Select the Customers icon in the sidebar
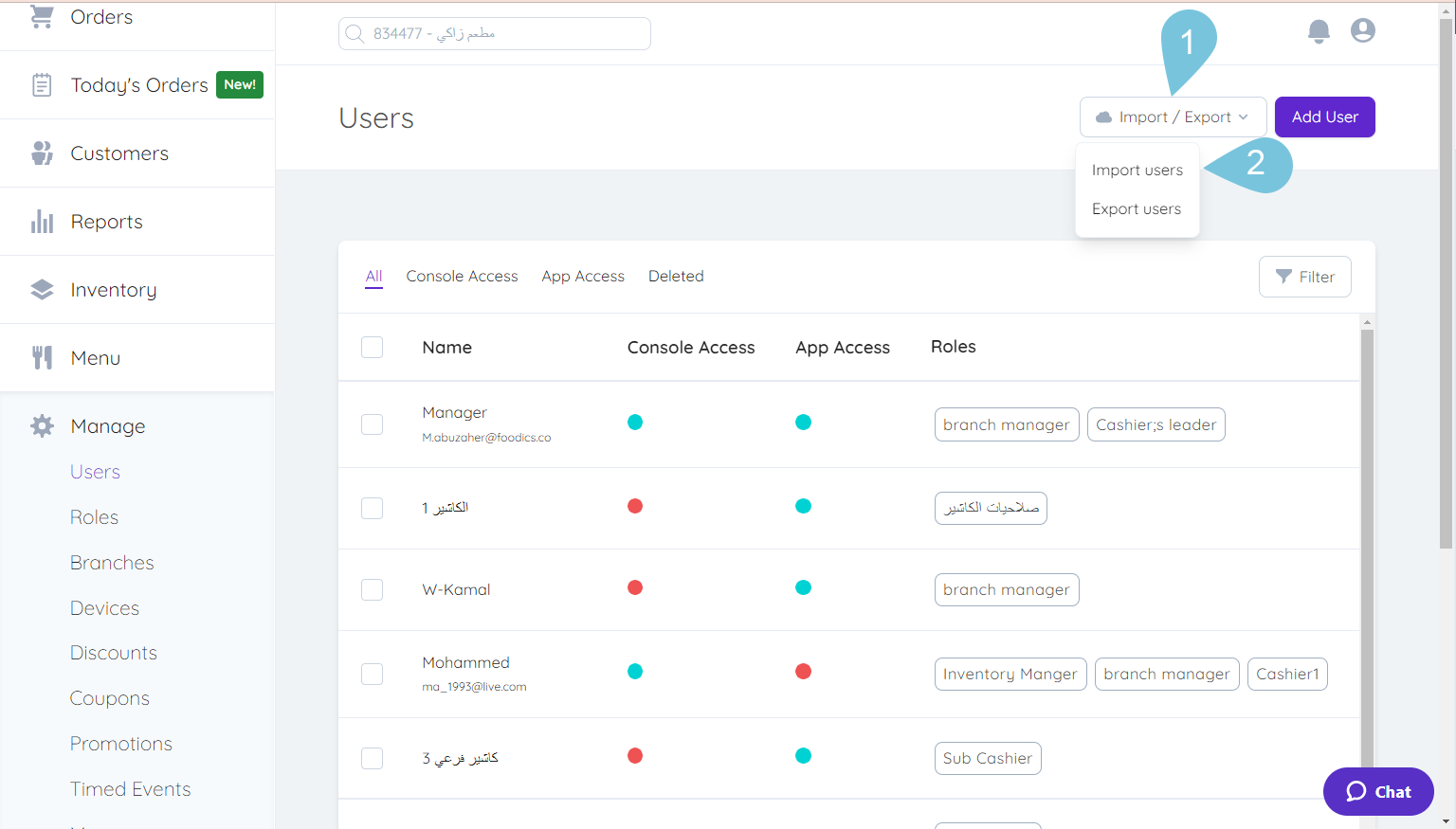Viewport: 1456px width, 829px height. (x=42, y=153)
